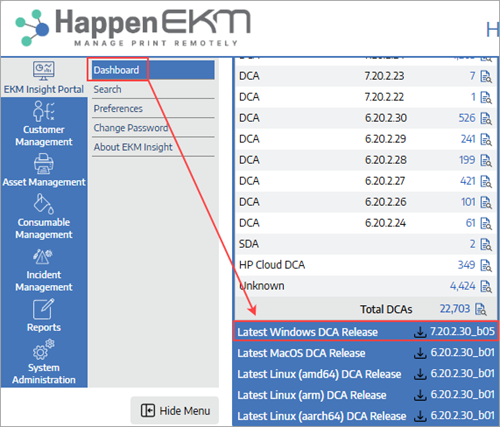View details icon for DCA 6.20.2.24

486,223
